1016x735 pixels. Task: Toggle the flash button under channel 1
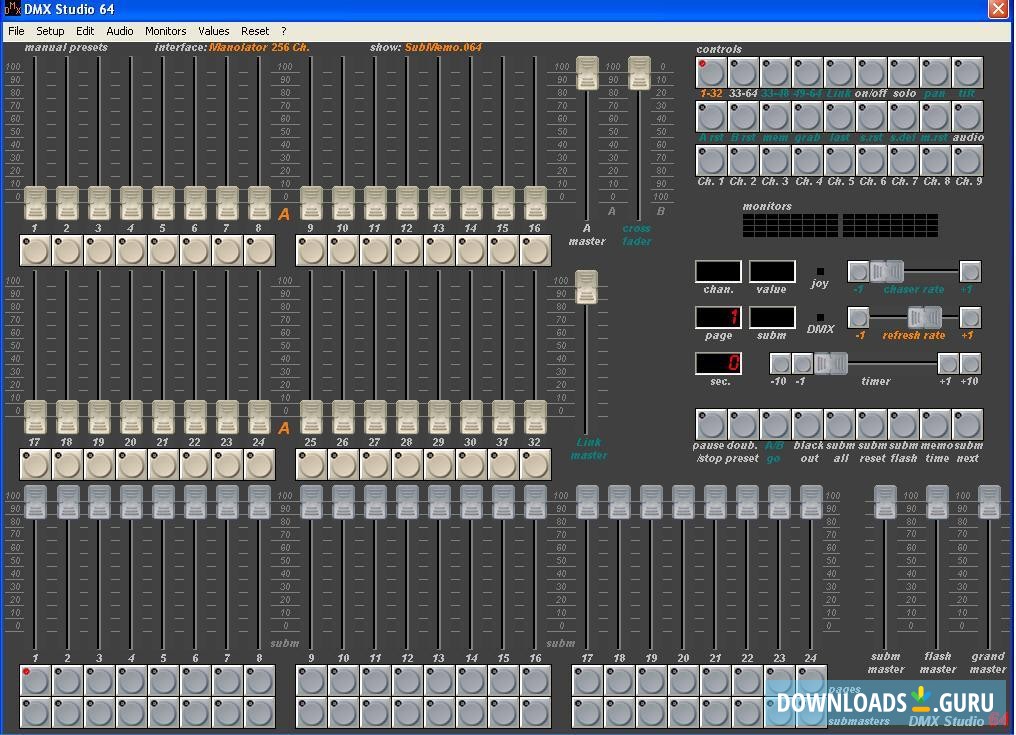(x=35, y=250)
